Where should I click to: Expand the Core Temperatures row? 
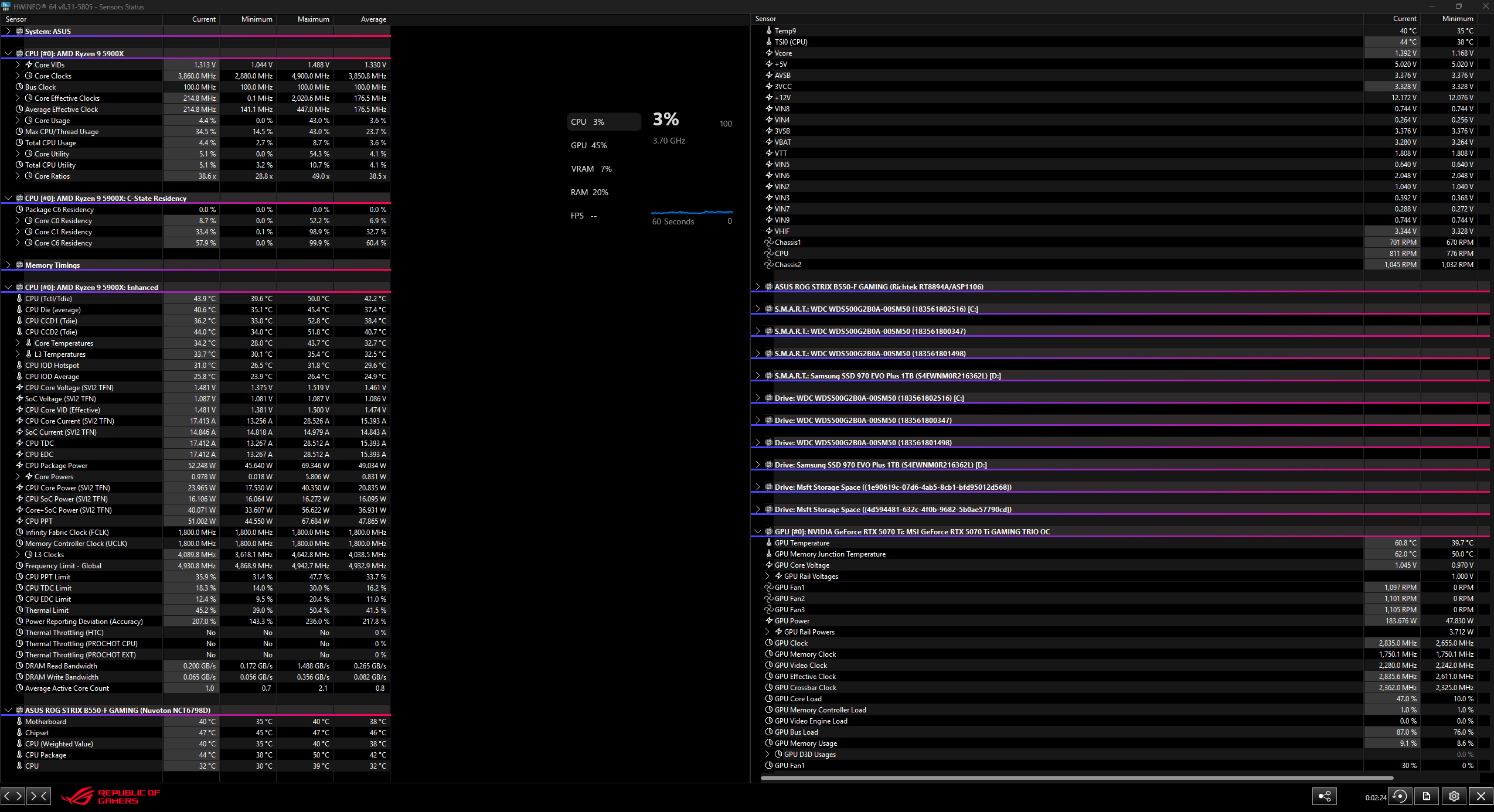coord(18,343)
